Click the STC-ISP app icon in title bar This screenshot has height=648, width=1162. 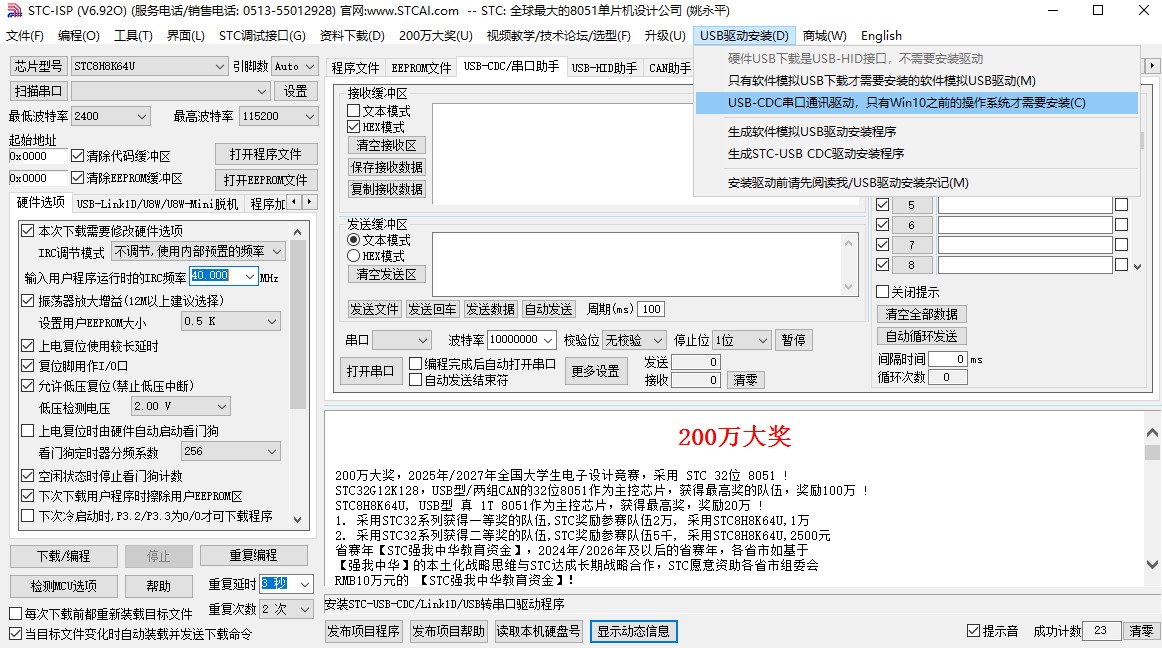point(13,10)
